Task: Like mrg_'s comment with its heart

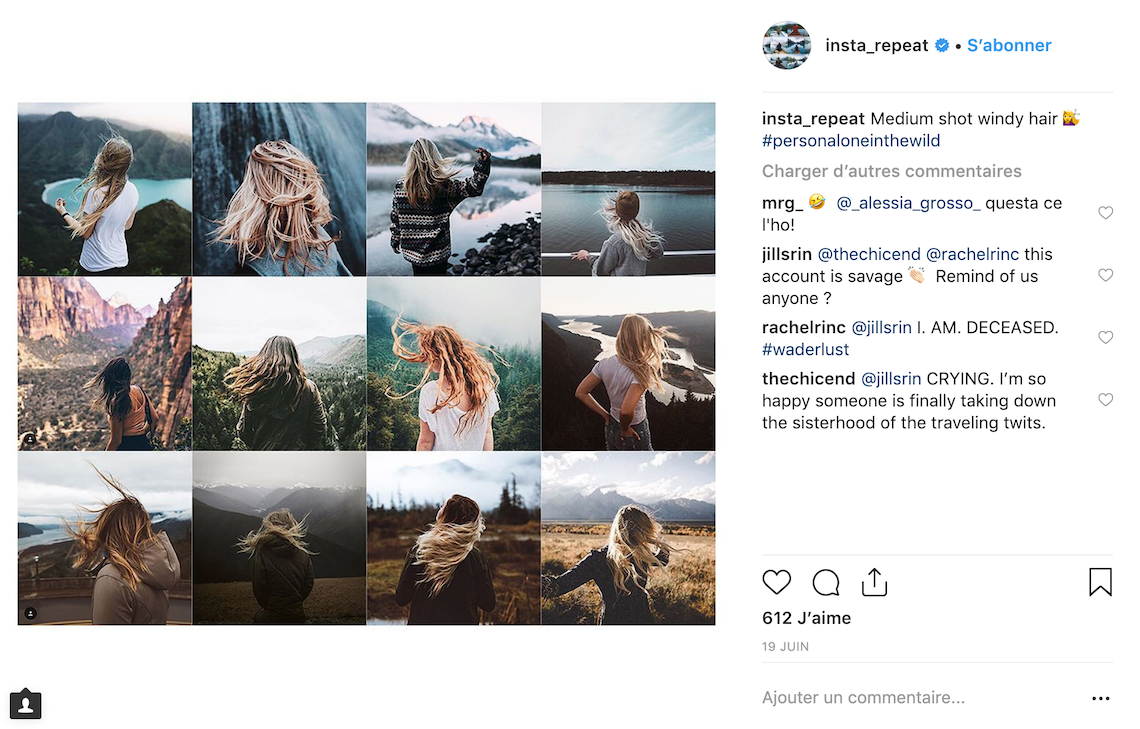Action: point(1105,213)
